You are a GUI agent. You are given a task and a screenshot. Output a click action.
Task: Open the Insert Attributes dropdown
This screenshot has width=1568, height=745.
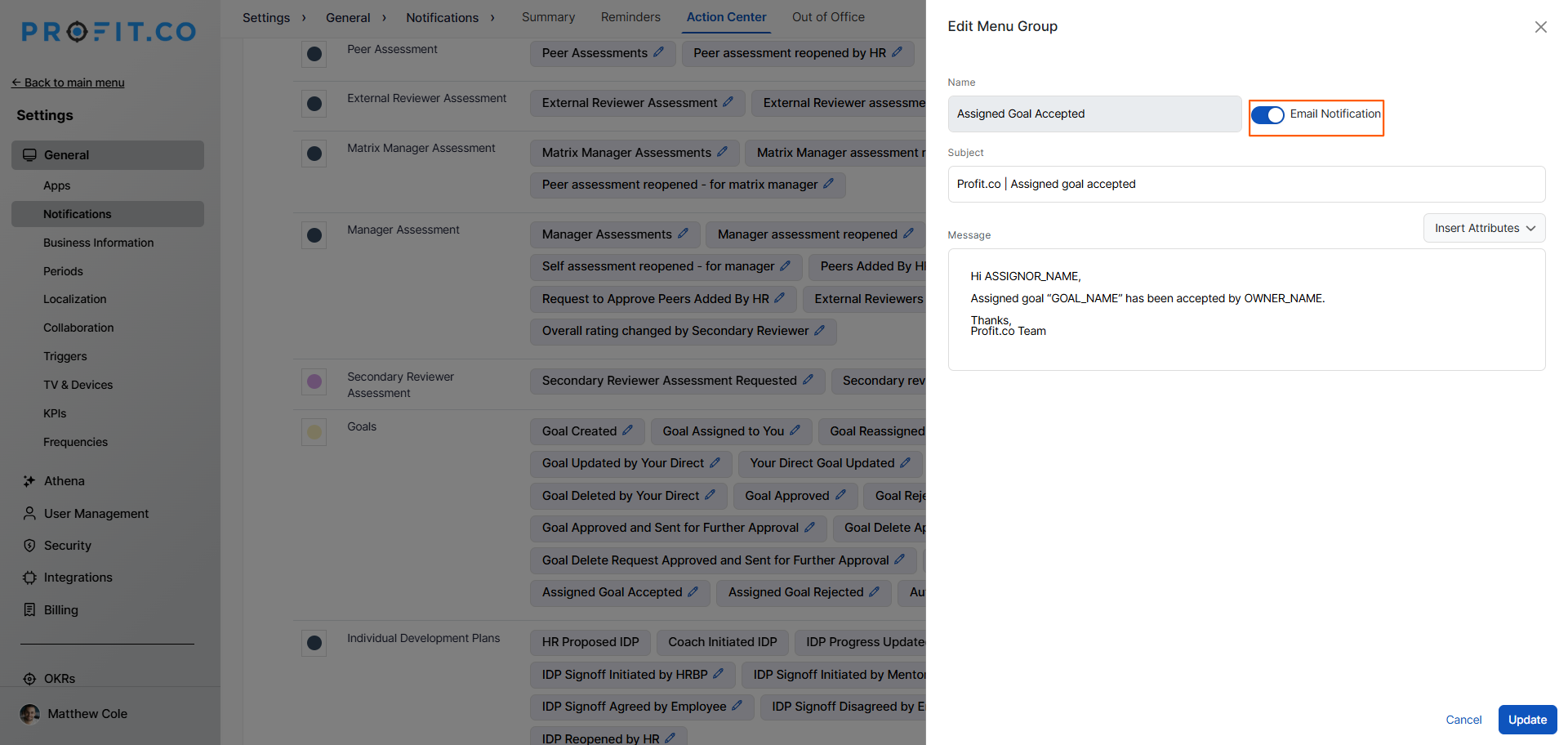tap(1484, 228)
